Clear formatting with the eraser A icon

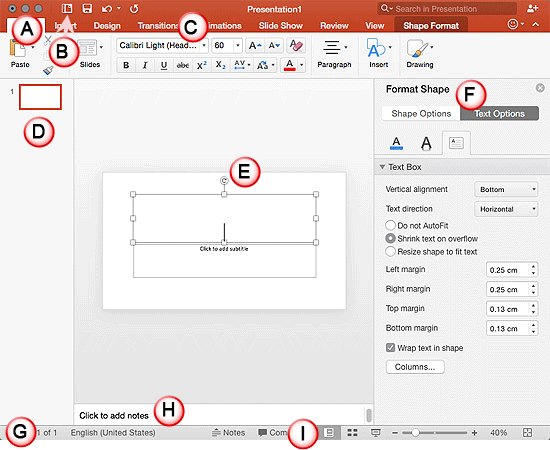click(296, 46)
